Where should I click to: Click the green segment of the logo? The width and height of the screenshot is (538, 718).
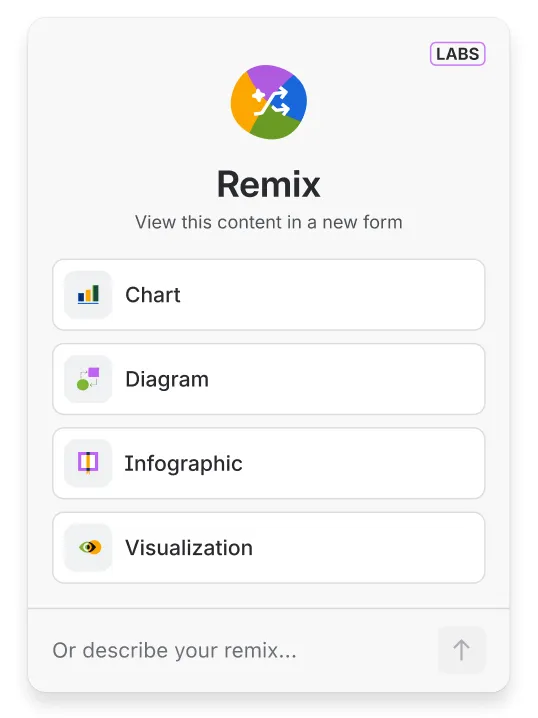(276, 126)
